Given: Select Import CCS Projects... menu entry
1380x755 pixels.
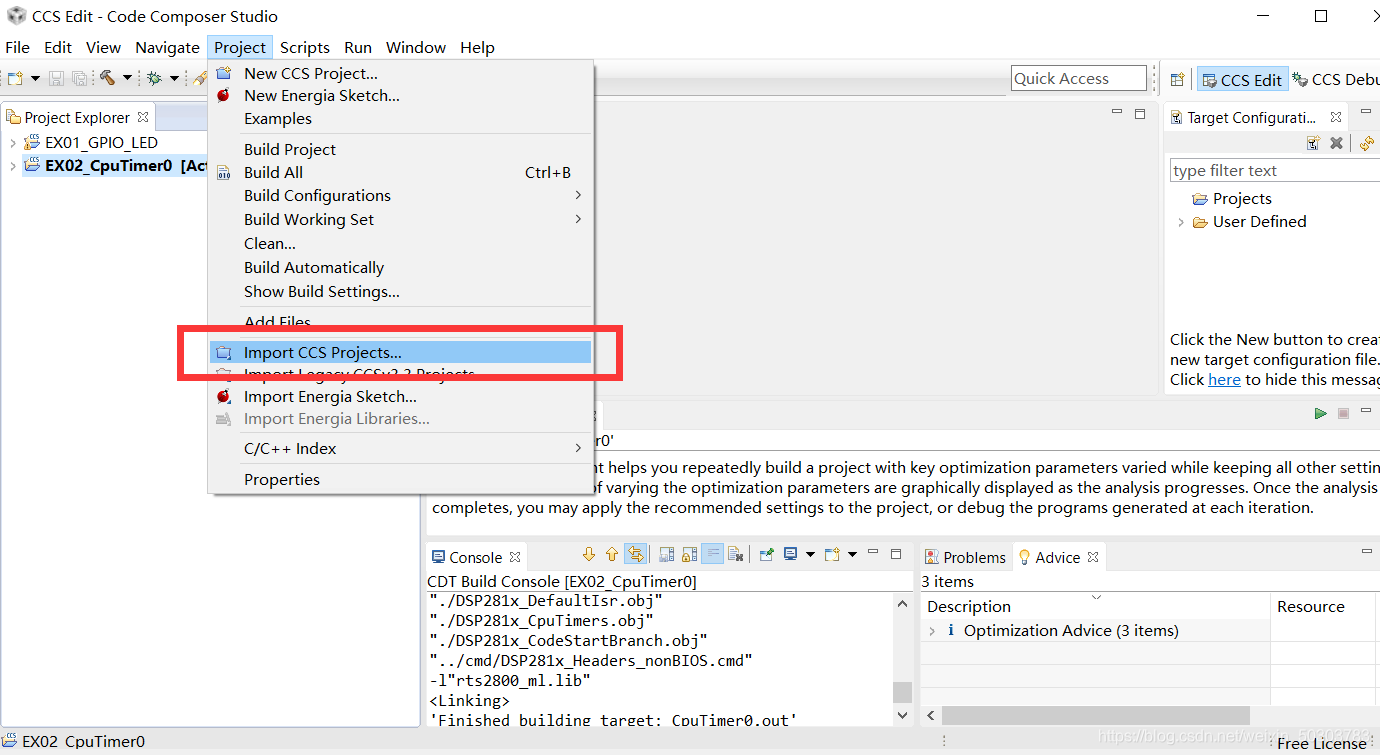Looking at the screenshot, I should (x=400, y=352).
